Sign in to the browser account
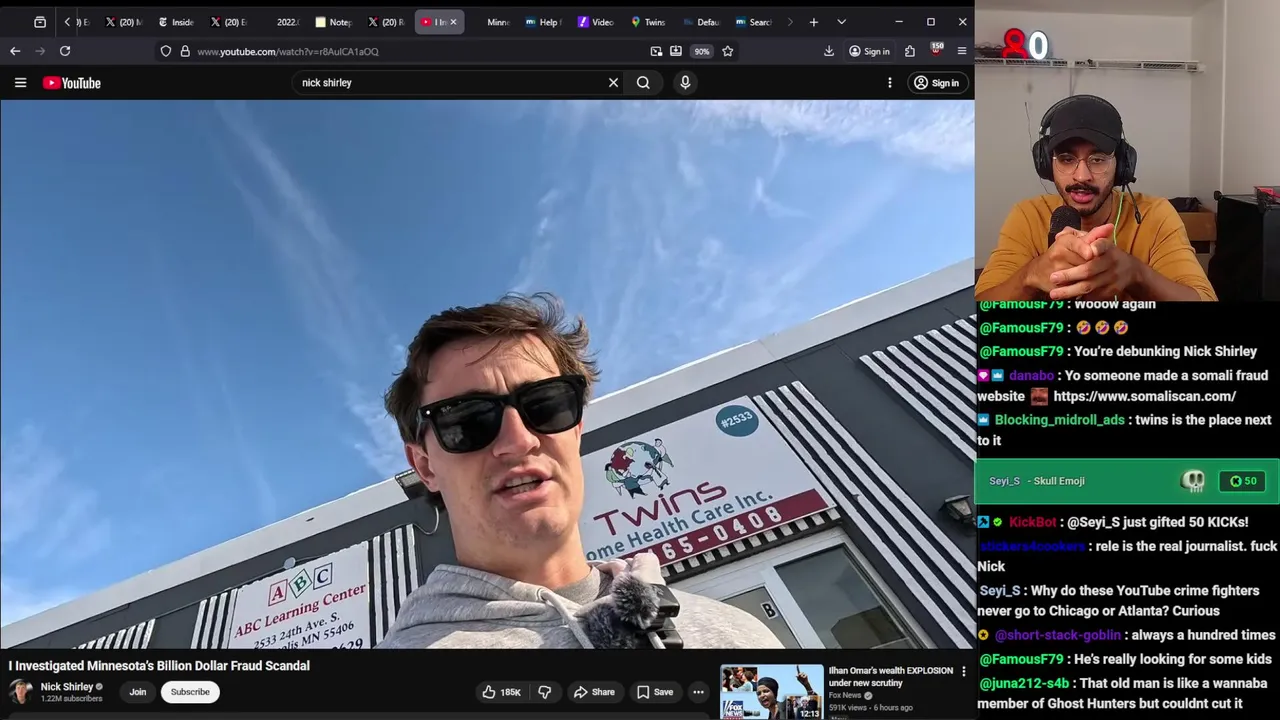 point(869,51)
